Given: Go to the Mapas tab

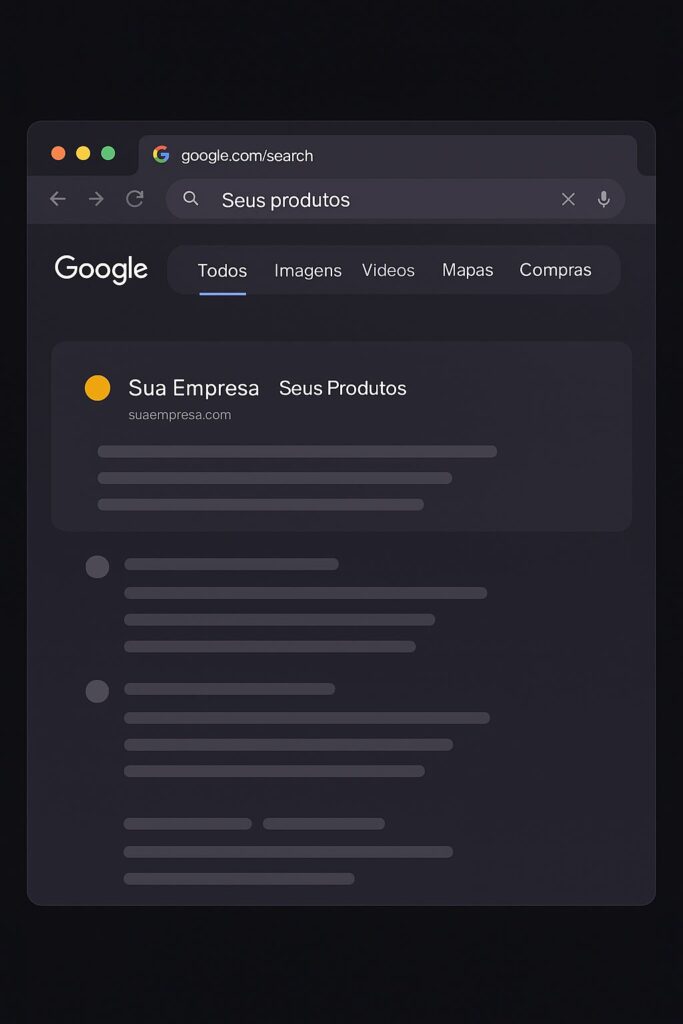Looking at the screenshot, I should 467,270.
